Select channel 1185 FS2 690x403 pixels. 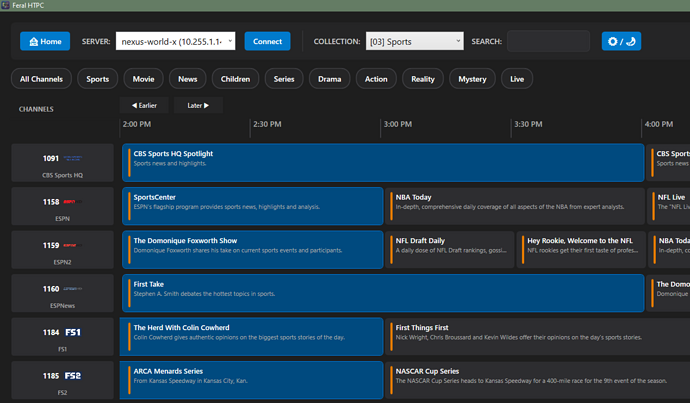coord(62,380)
